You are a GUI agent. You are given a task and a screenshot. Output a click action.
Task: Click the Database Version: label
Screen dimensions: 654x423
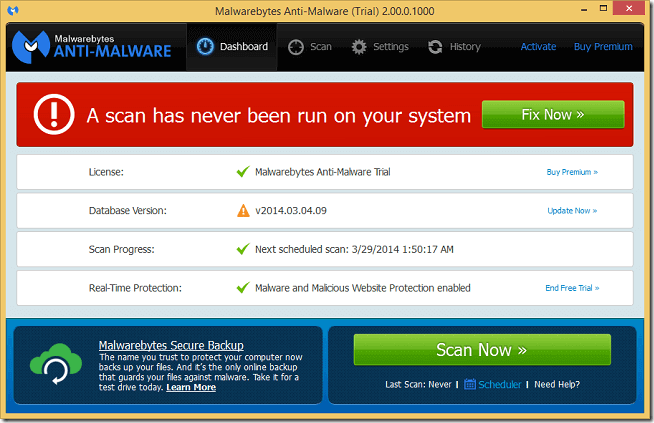point(128,211)
